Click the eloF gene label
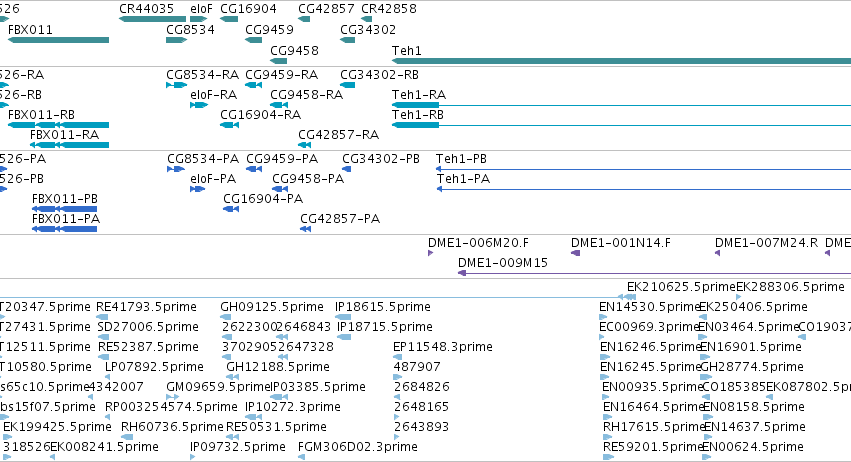 click(201, 9)
